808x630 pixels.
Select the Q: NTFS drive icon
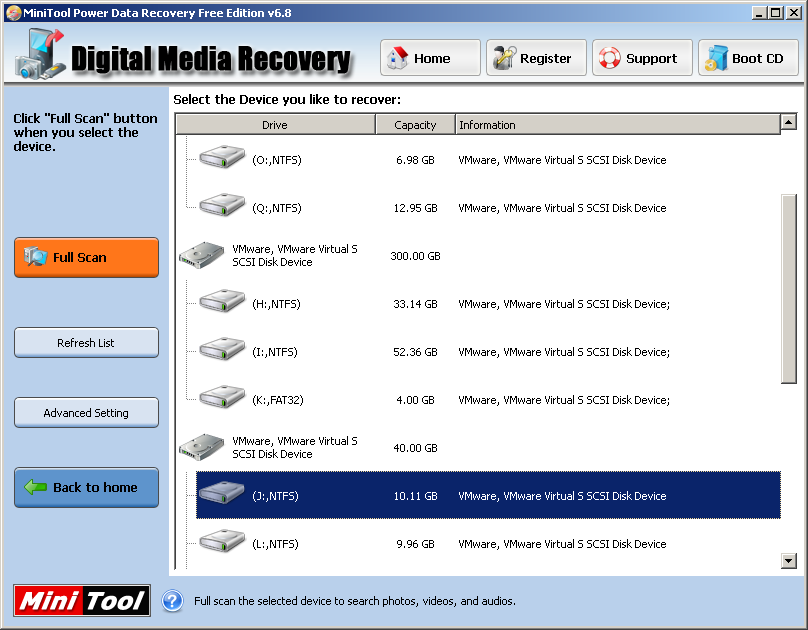(x=222, y=205)
